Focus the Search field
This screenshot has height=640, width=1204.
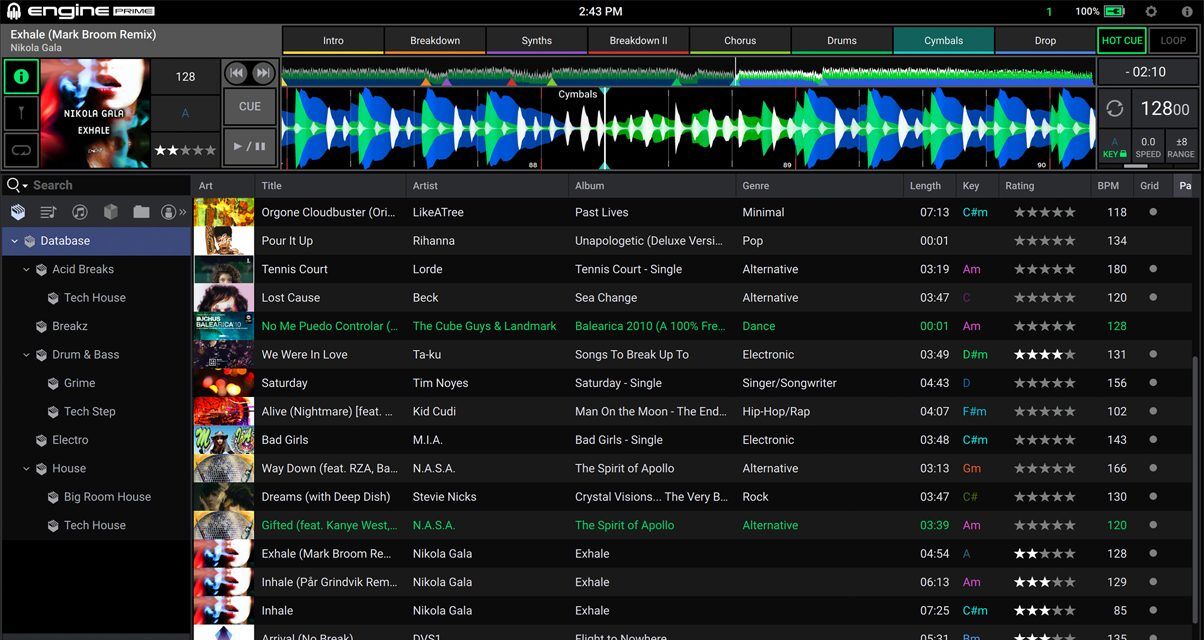point(108,185)
